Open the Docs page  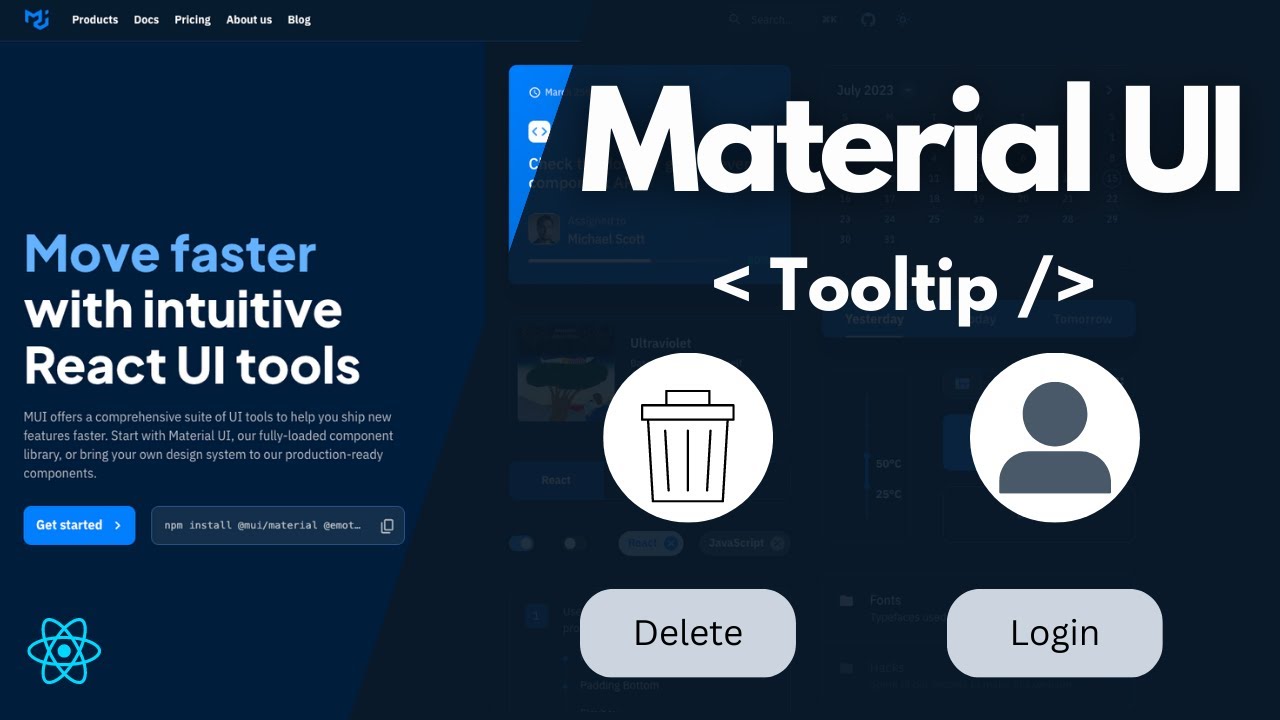(146, 20)
